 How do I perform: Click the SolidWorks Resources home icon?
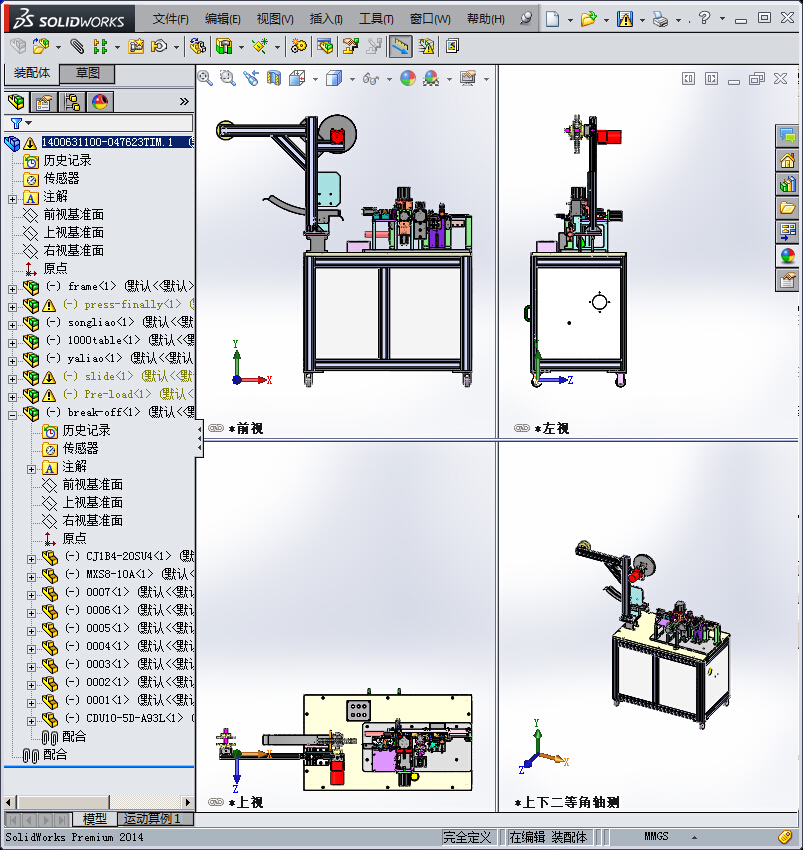pyautogui.click(x=787, y=160)
